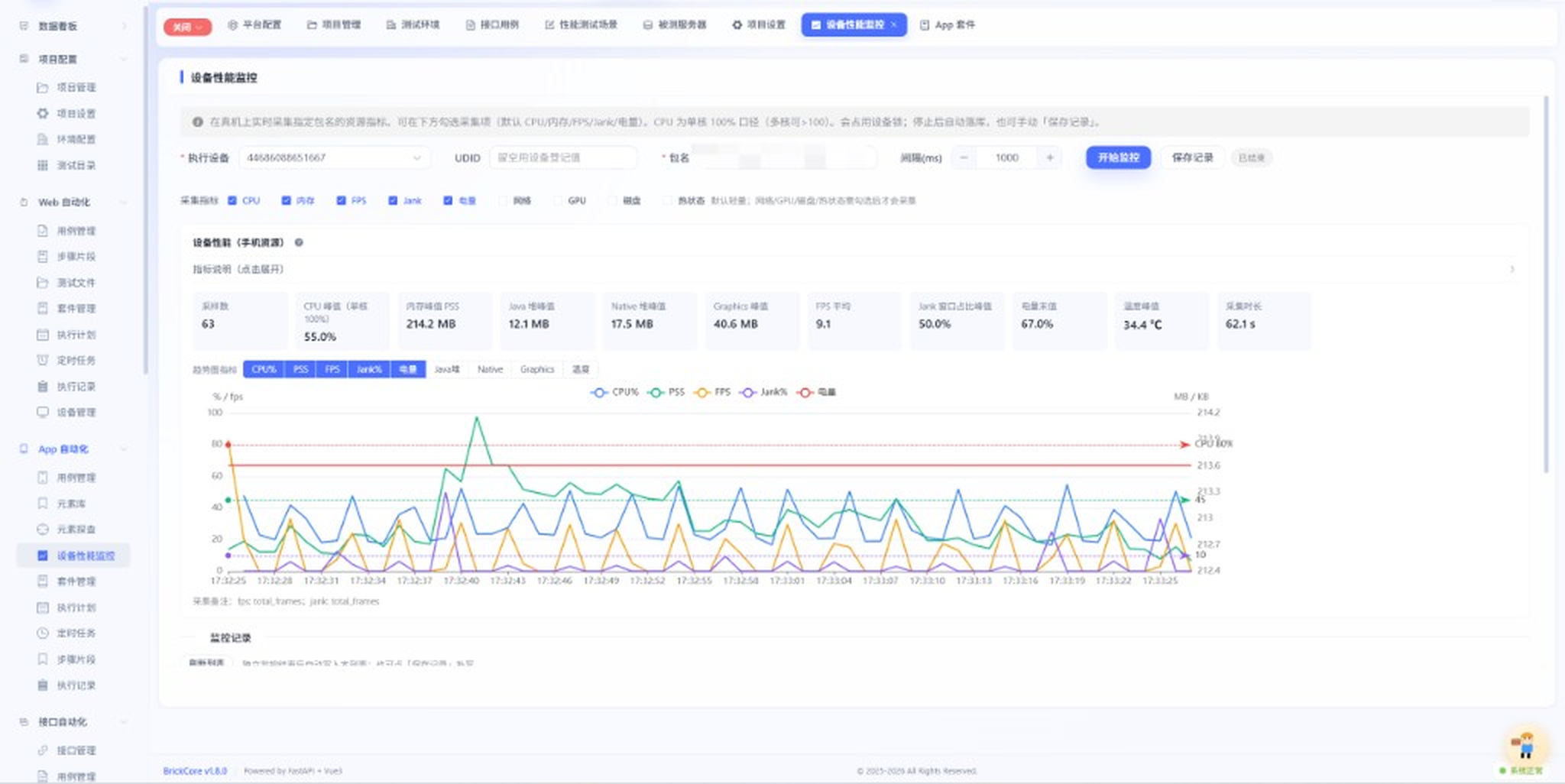Screen dimensions: 1565x784
Task: Increase the 间隔(ms) value with plus
Action: pos(1050,158)
